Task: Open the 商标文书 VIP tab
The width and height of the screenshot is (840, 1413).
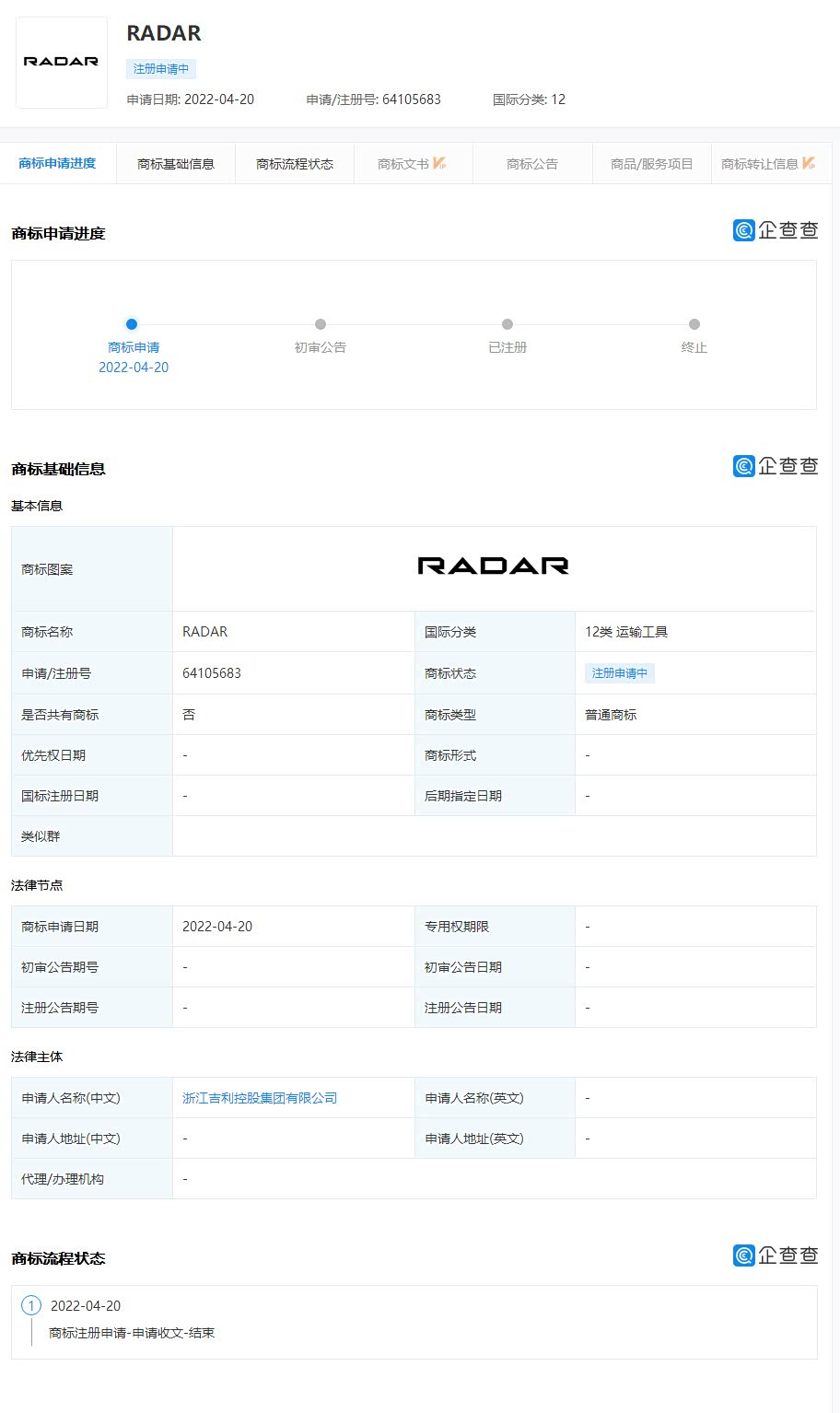Action: pos(412,164)
